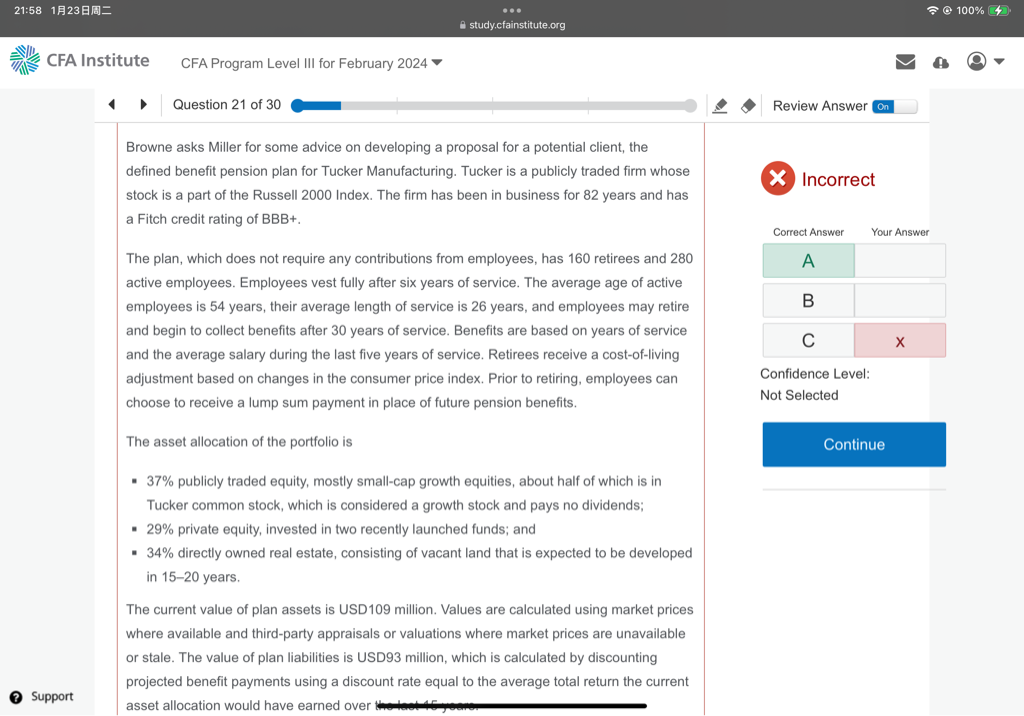Viewport: 1024px width, 716px height.
Task: Click the question progress slider bar
Action: 493,106
